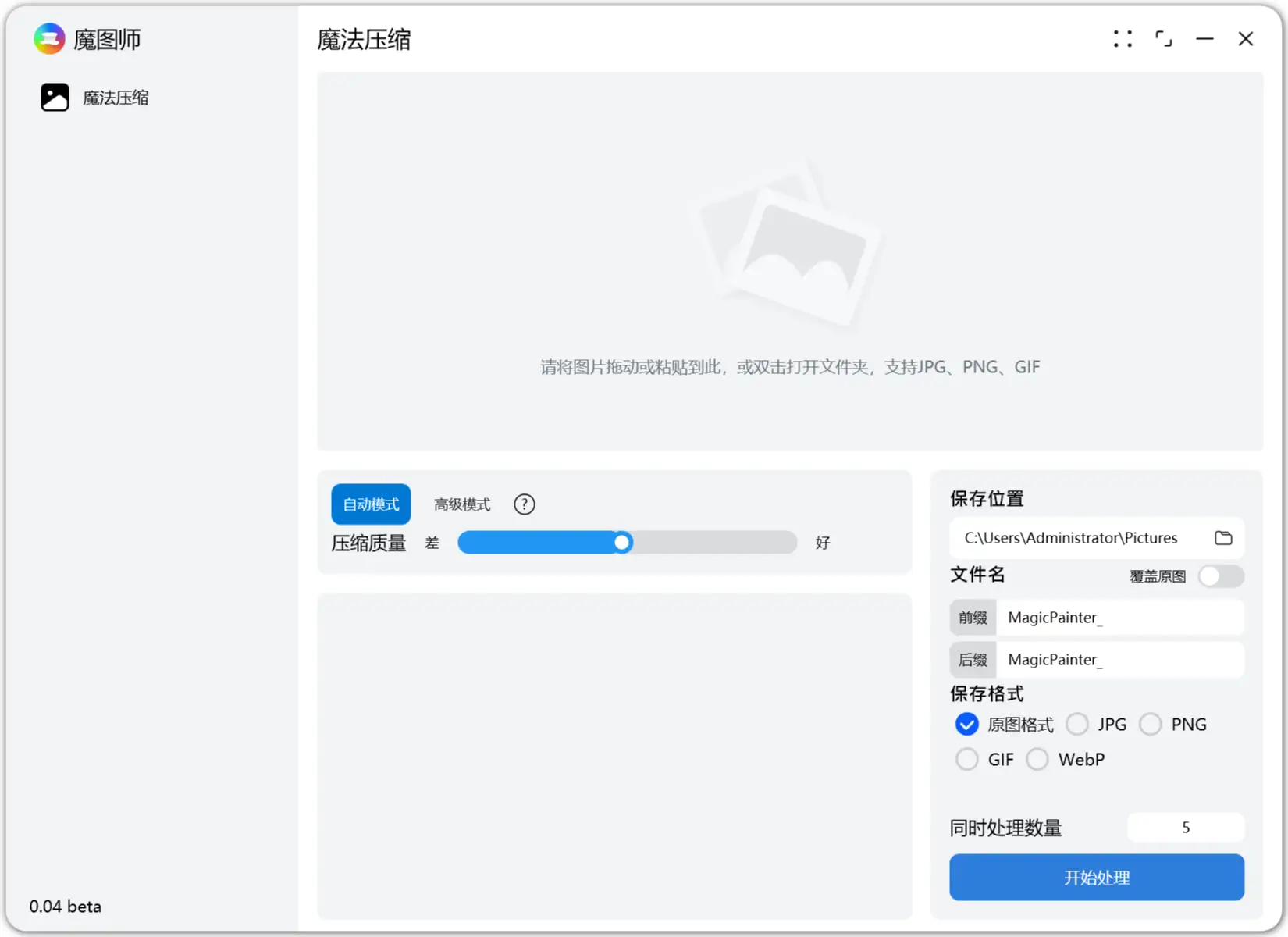
Task: Click the grid dots icon at top right
Action: tap(1123, 38)
